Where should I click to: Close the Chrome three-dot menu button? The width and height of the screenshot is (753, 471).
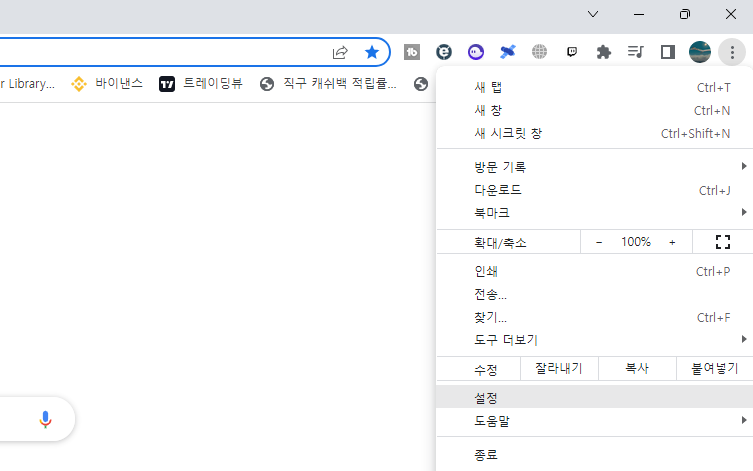pyautogui.click(x=732, y=52)
